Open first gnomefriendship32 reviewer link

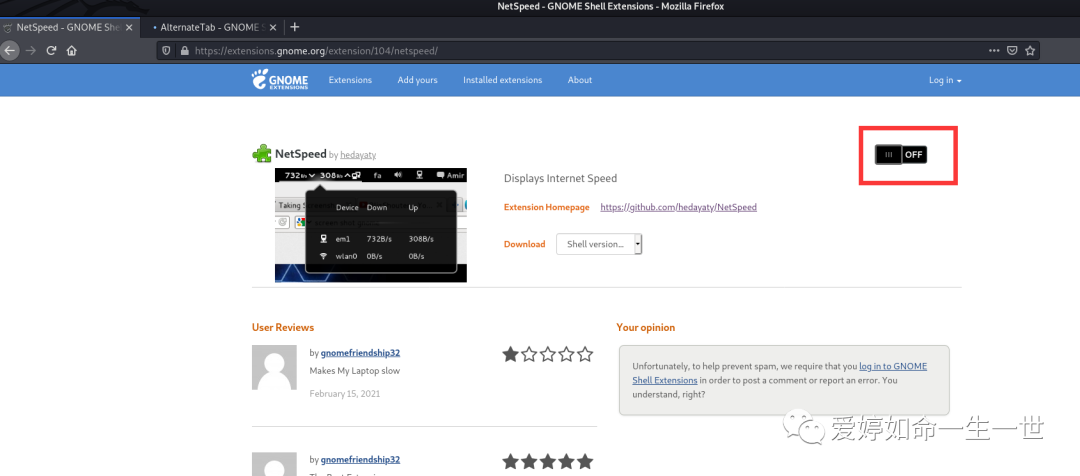click(x=360, y=353)
